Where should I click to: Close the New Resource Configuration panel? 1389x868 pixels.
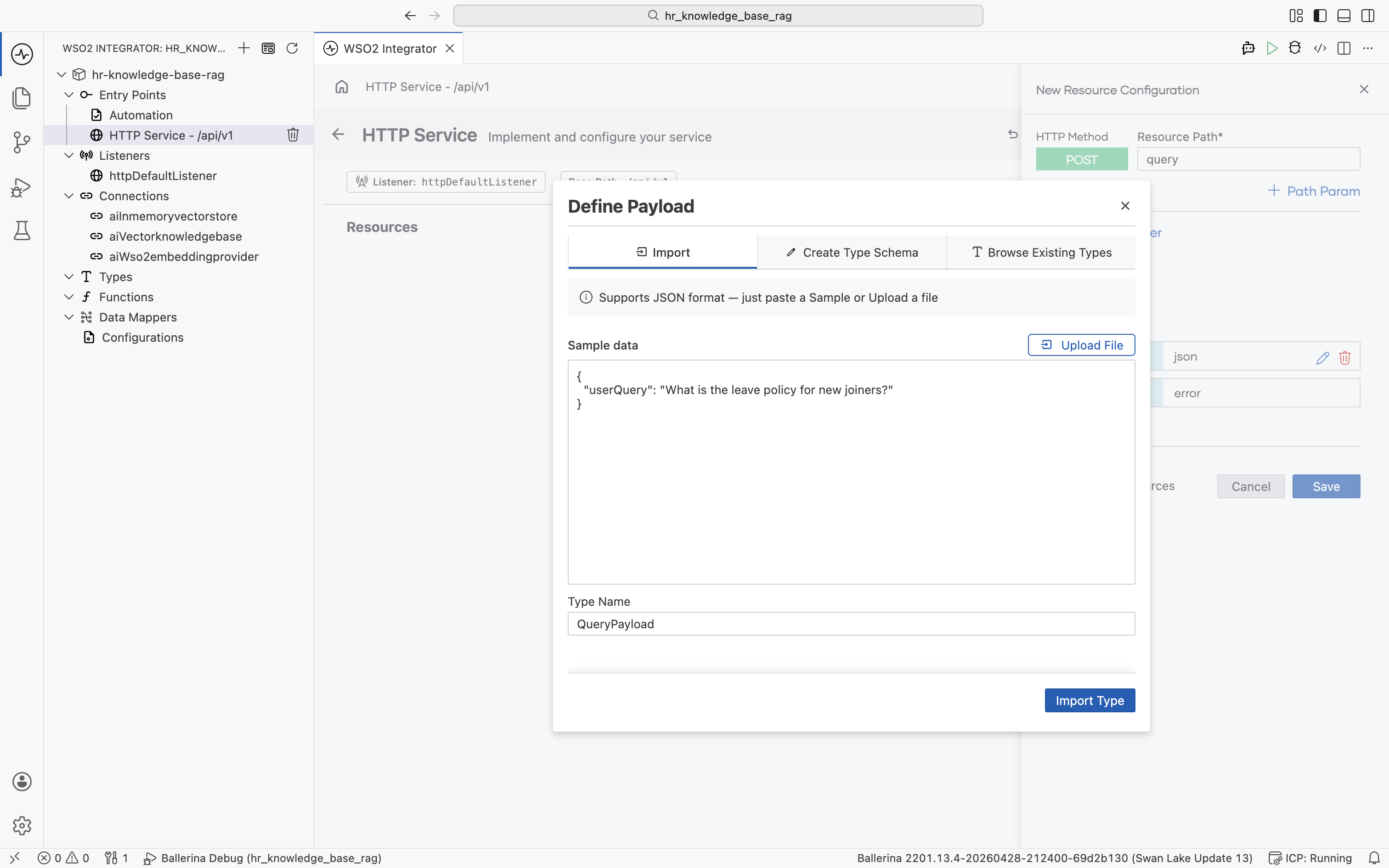pos(1364,89)
